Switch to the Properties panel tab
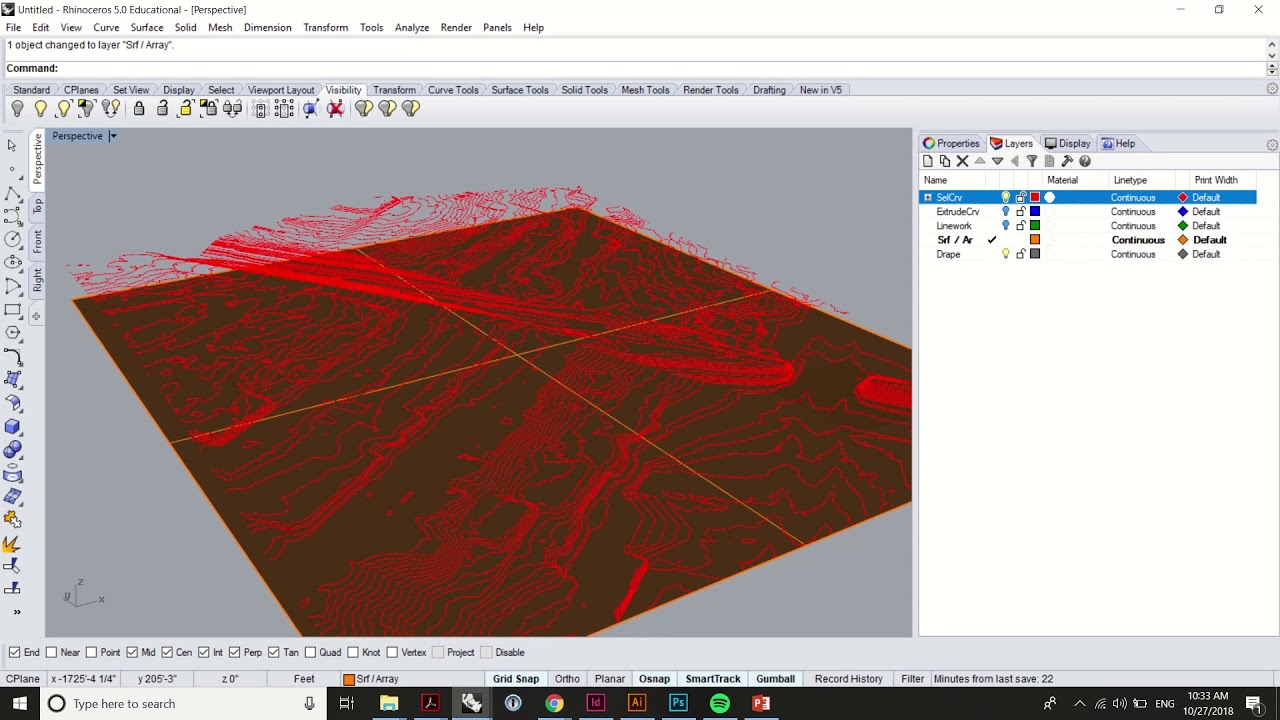The width and height of the screenshot is (1280, 720). tap(951, 143)
